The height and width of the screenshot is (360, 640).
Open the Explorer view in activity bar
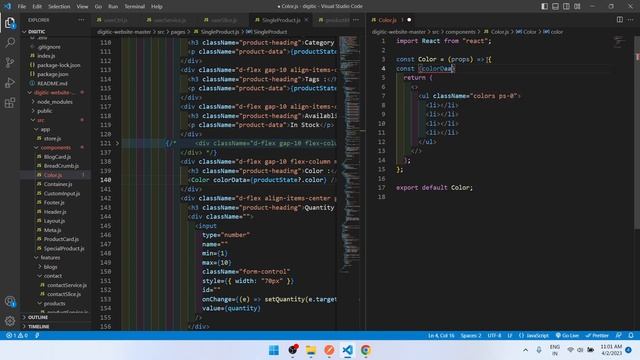(10, 23)
